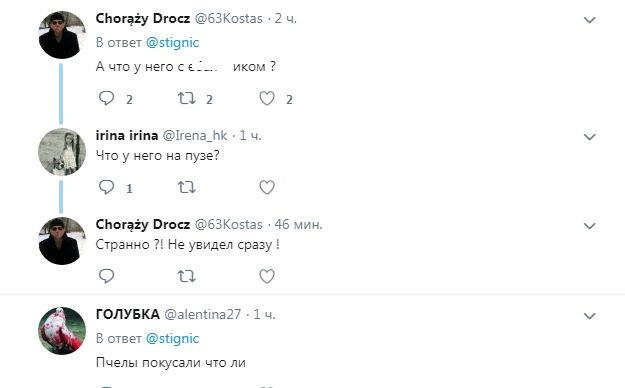Retweet the first Chorąży Drocz tweet
This screenshot has width=625, height=388.
coord(186,98)
